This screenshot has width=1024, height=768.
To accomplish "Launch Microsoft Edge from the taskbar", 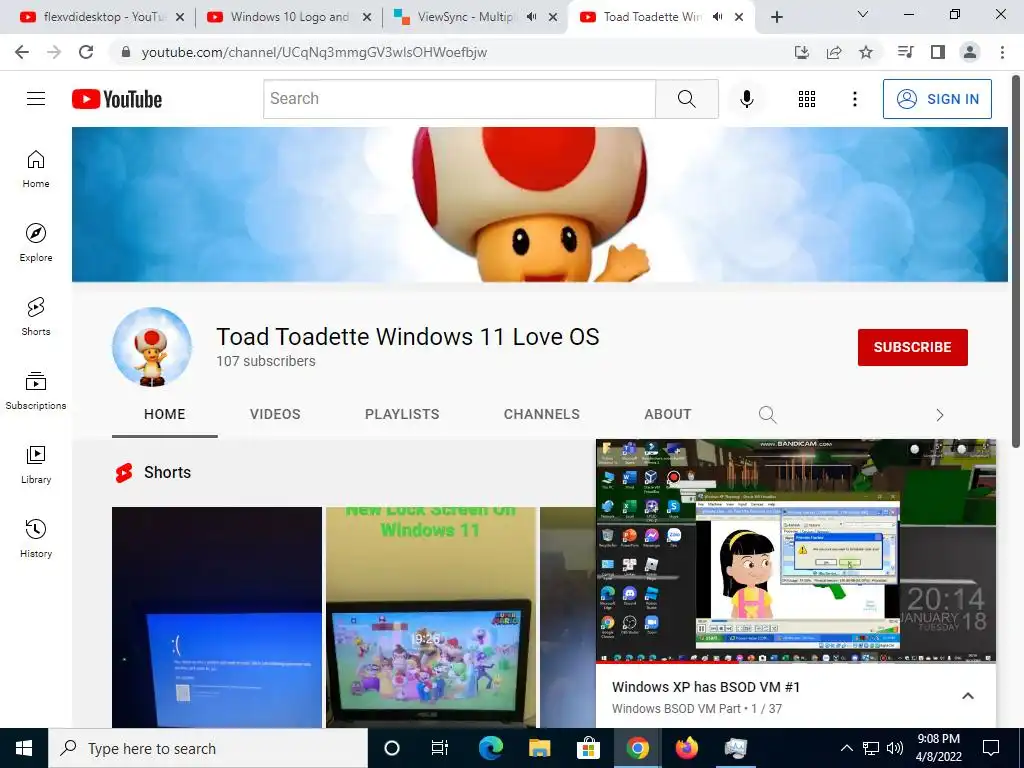I will tap(490, 748).
